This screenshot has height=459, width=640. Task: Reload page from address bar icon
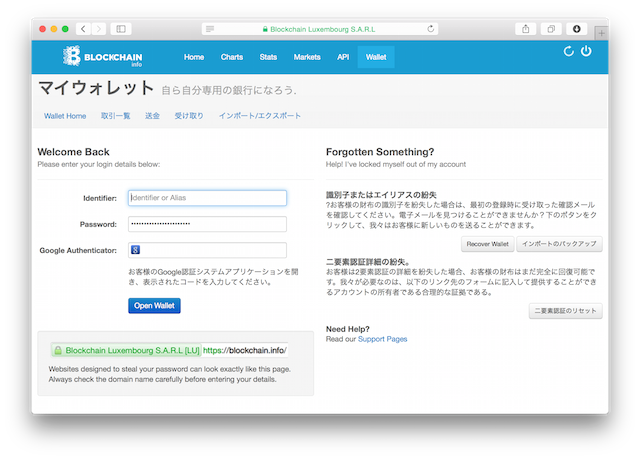[431, 29]
